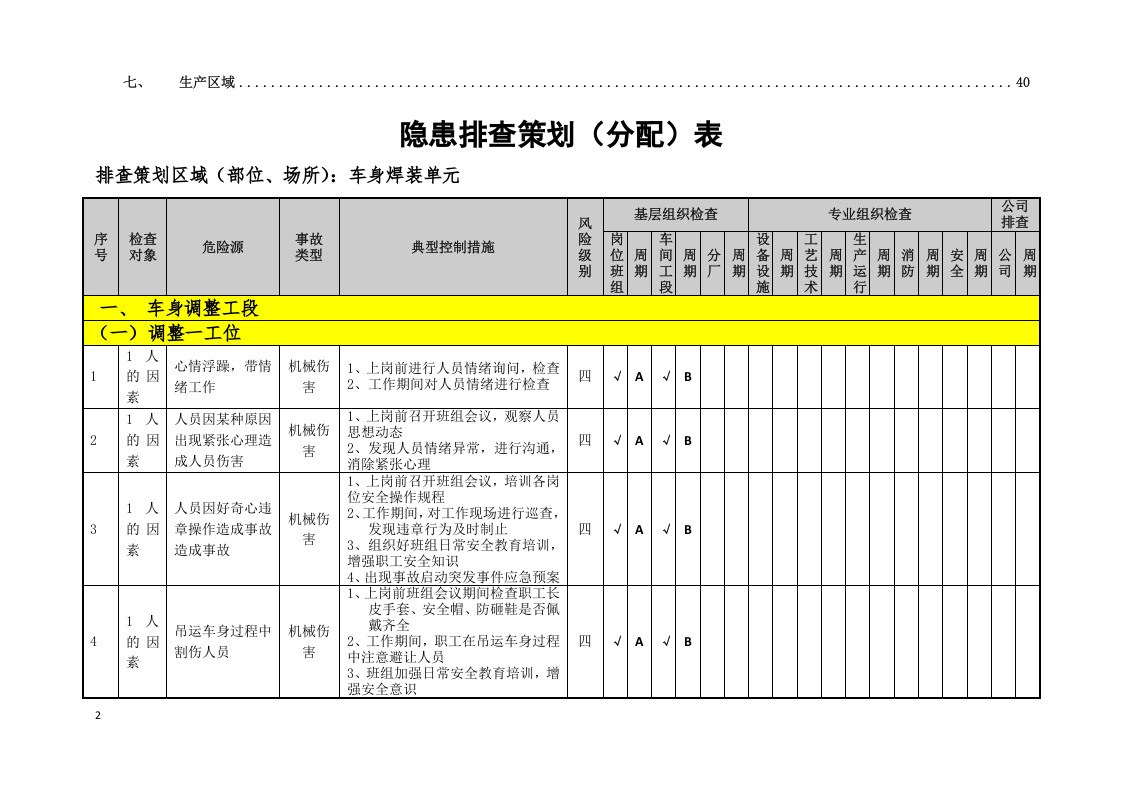The image size is (1122, 793).
Task: Select the 典型控制措施 column header
Action: (x=453, y=247)
